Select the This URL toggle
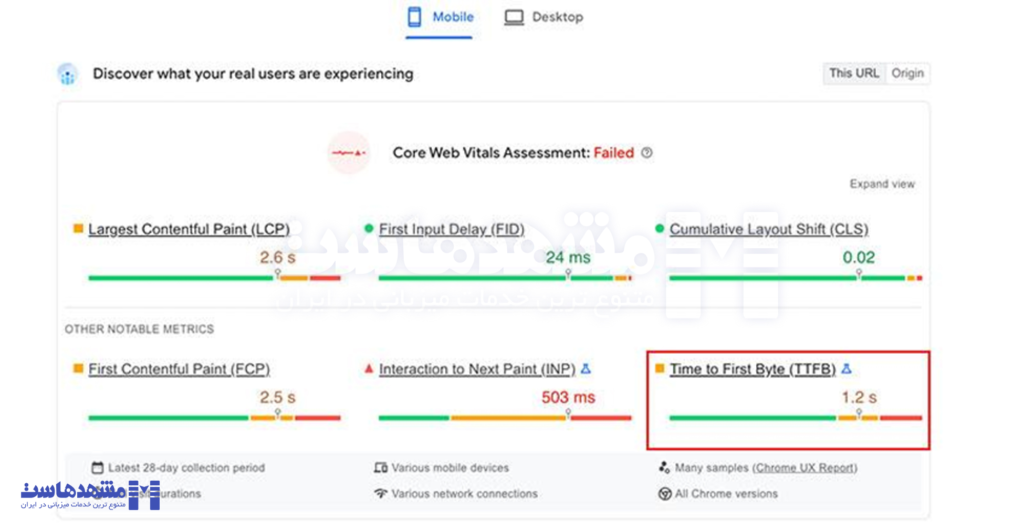The image size is (1024, 531). pos(853,73)
